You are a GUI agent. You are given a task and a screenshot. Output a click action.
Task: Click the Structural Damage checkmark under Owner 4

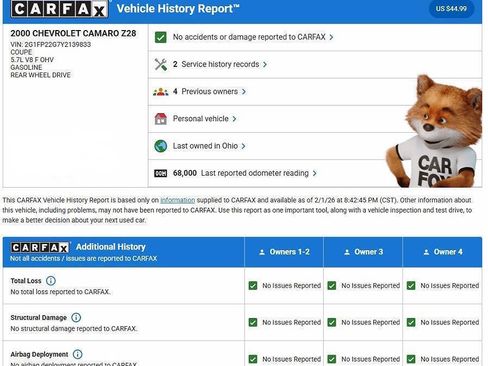click(x=411, y=322)
